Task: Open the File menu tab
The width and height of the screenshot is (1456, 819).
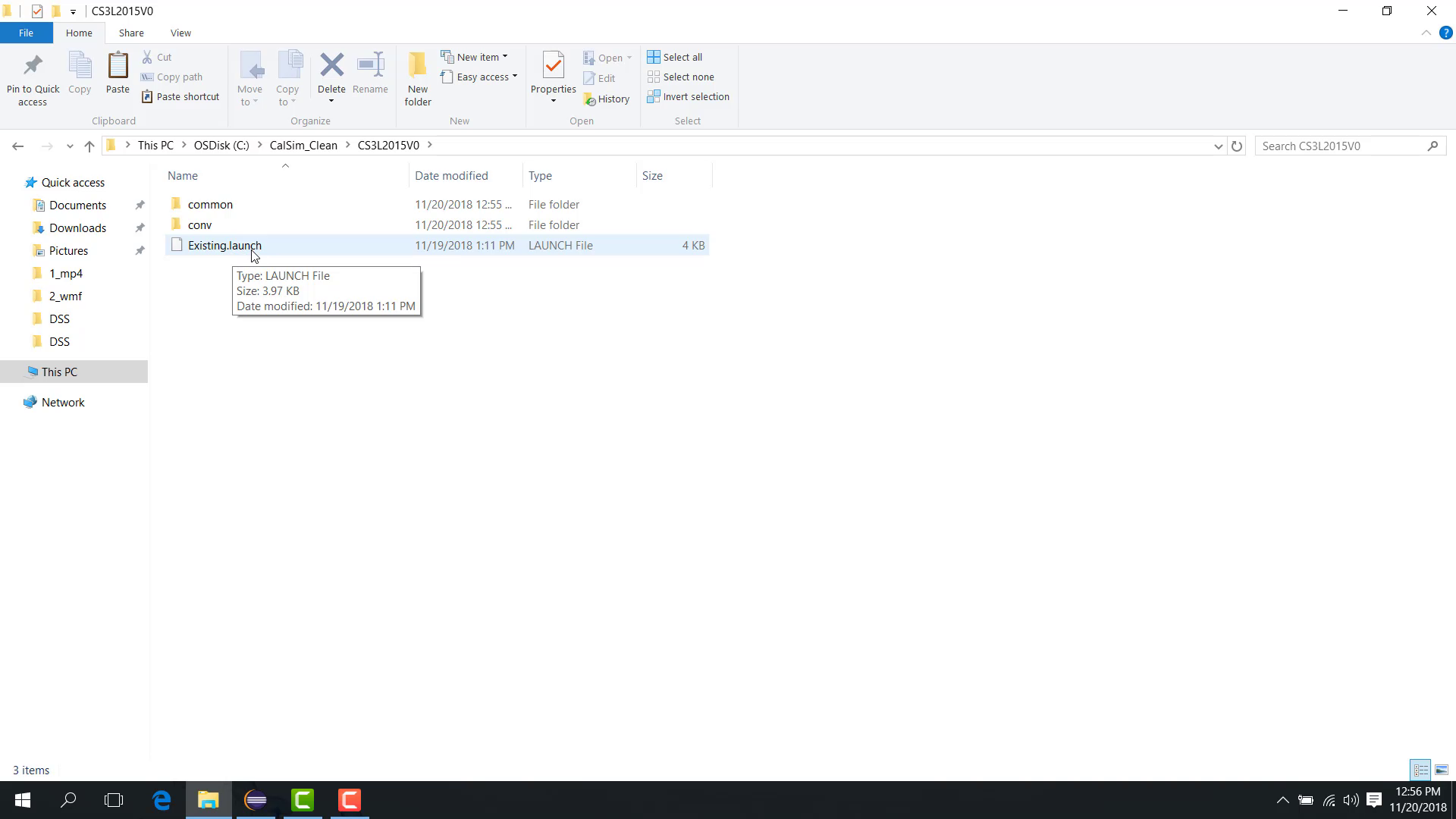Action: click(x=26, y=33)
